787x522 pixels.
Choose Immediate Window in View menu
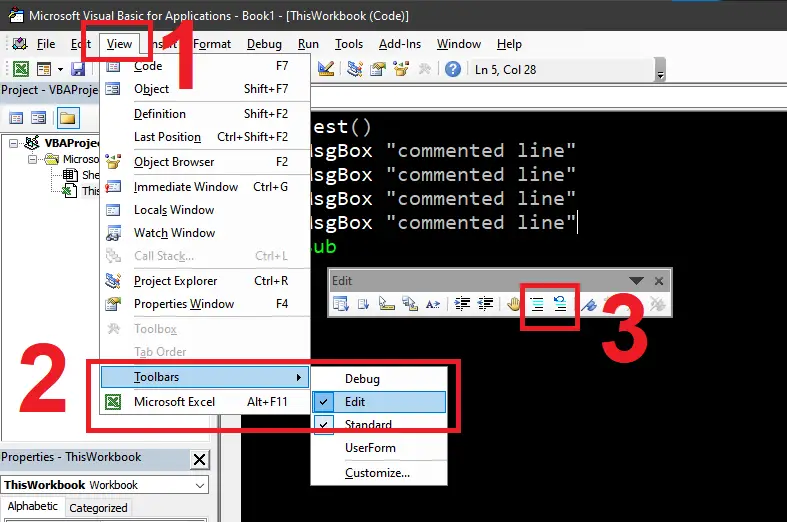(x=206, y=187)
